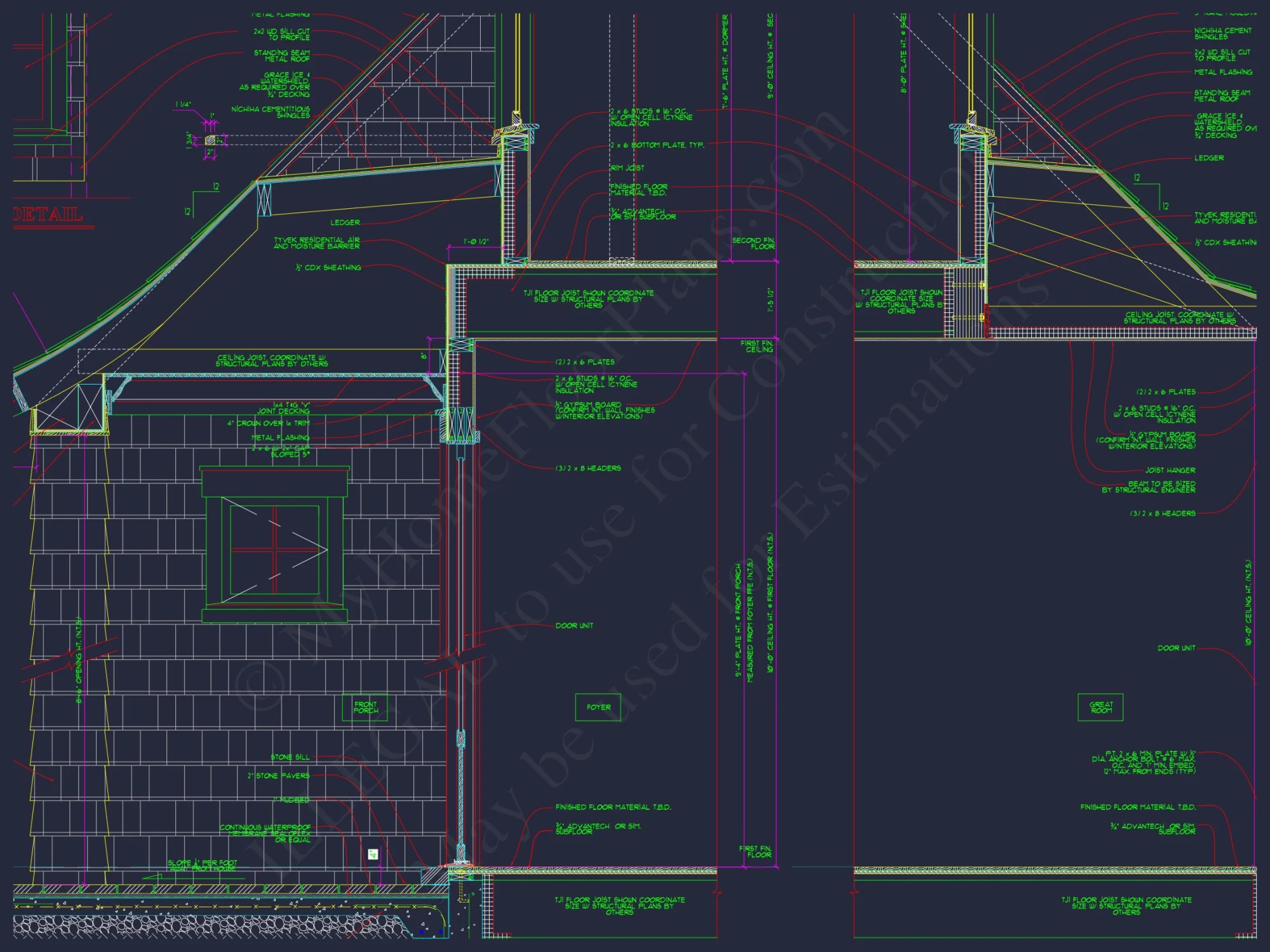
Task: Click the FOYER room label box
Action: pyautogui.click(x=598, y=707)
